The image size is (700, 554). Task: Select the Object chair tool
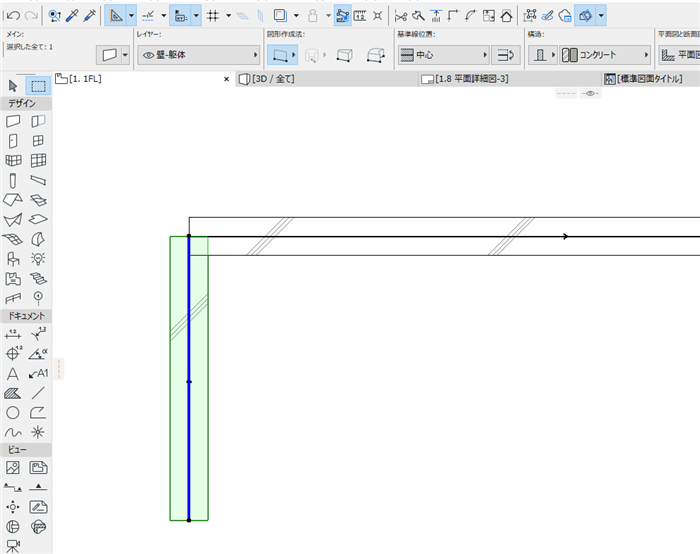tap(13, 259)
